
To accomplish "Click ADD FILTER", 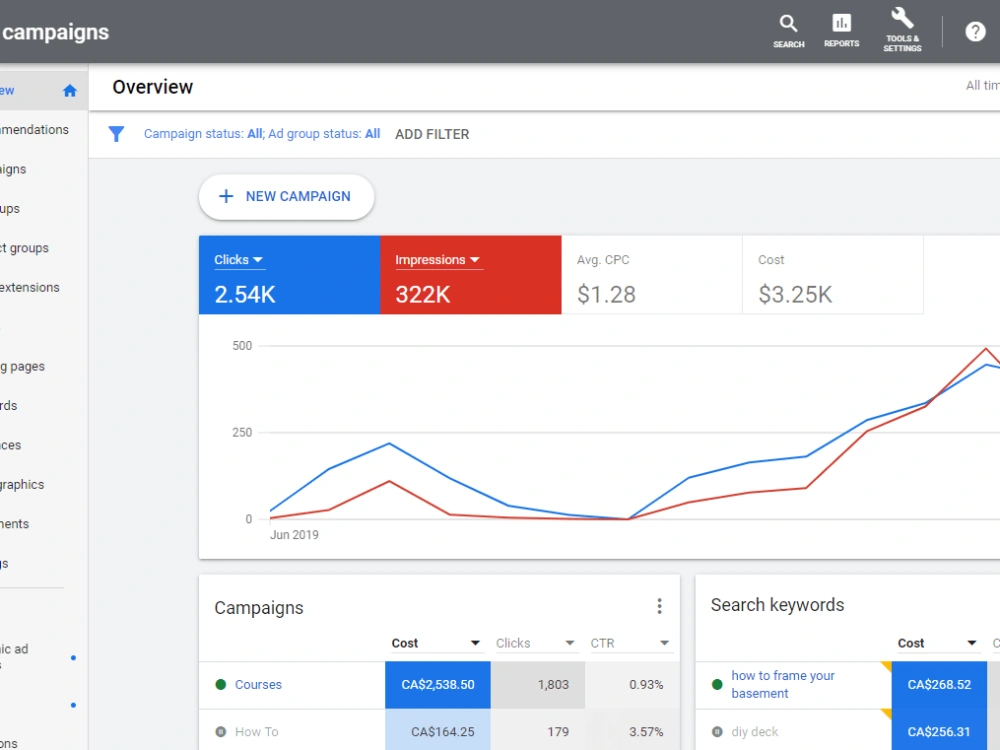I will [x=432, y=134].
